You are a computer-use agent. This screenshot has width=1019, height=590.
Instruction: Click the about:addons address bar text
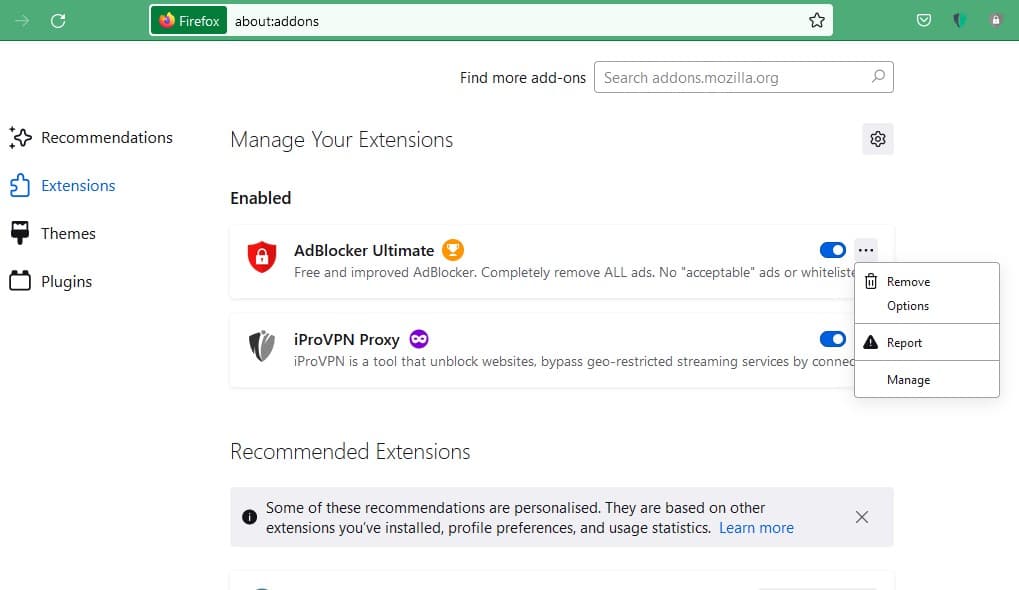pos(277,21)
